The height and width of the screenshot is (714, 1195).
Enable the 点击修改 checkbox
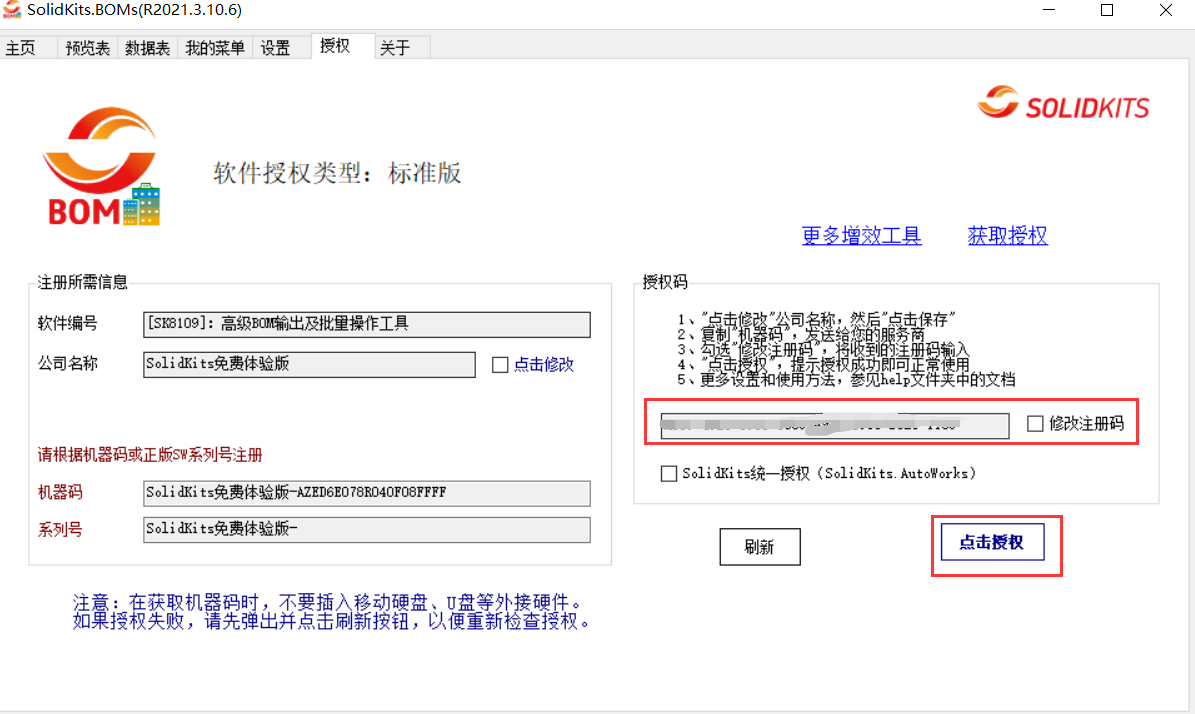[x=500, y=365]
